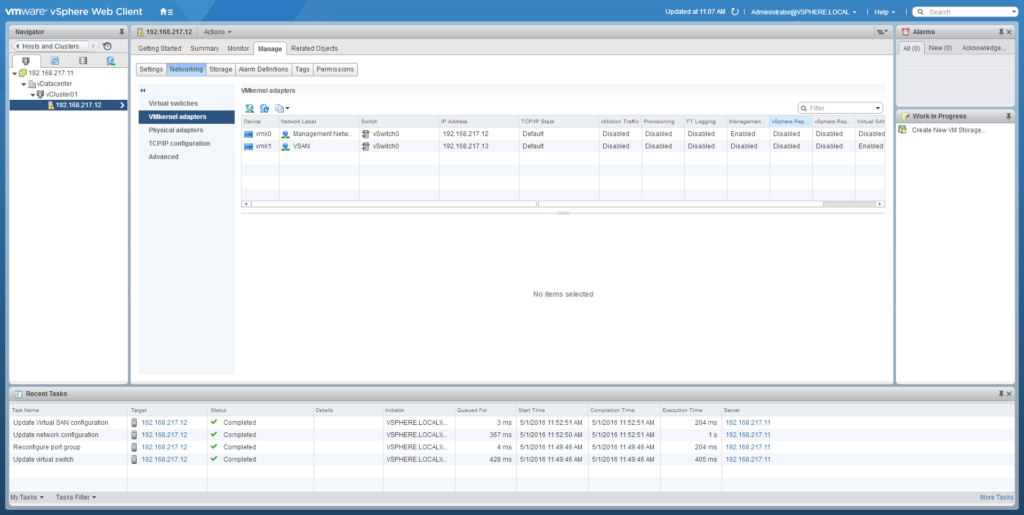
Task: Select Advanced in networking menu
Action: tap(186, 157)
